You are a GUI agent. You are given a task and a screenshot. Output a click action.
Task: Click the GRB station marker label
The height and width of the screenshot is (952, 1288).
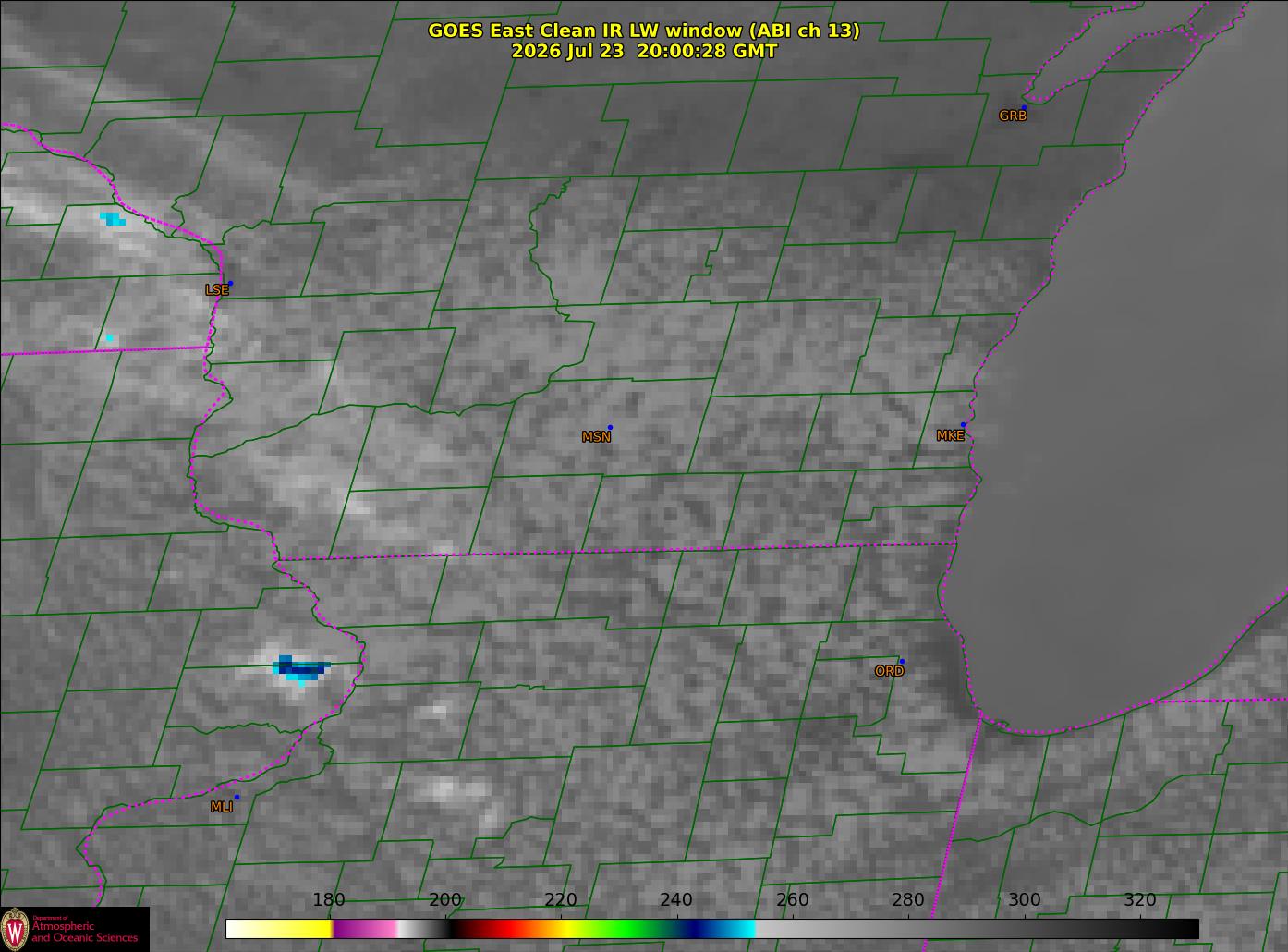pos(1013,116)
